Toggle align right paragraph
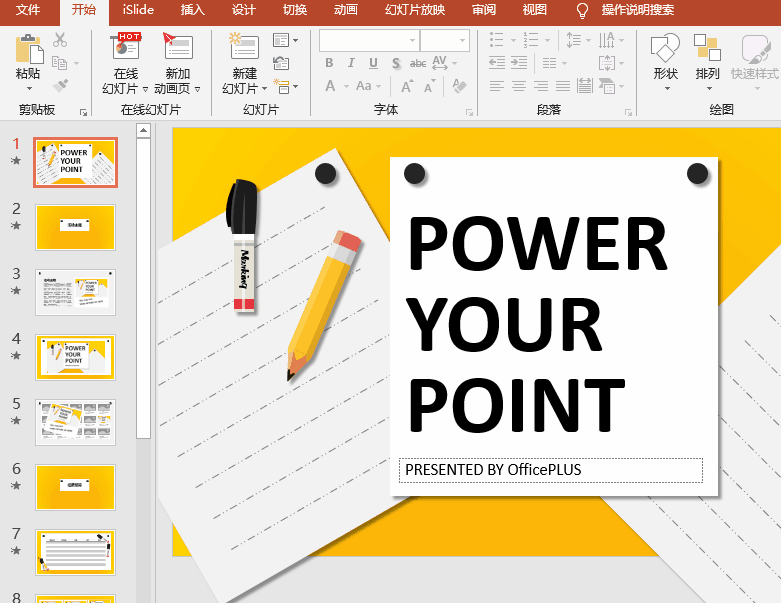This screenshot has width=781, height=603. pyautogui.click(x=540, y=86)
